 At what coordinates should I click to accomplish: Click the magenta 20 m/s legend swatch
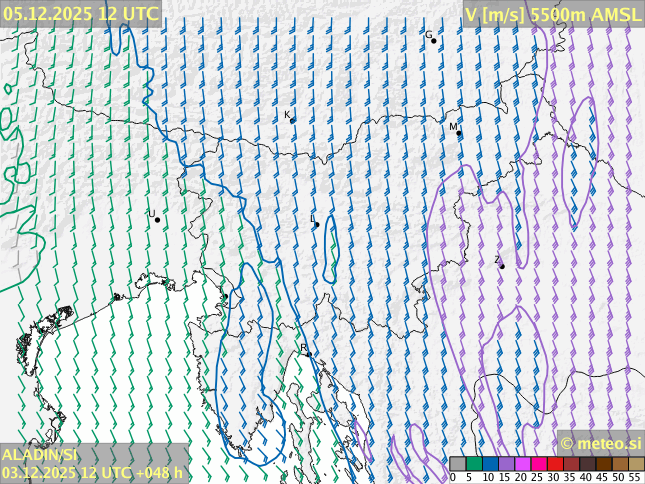pyautogui.click(x=522, y=464)
